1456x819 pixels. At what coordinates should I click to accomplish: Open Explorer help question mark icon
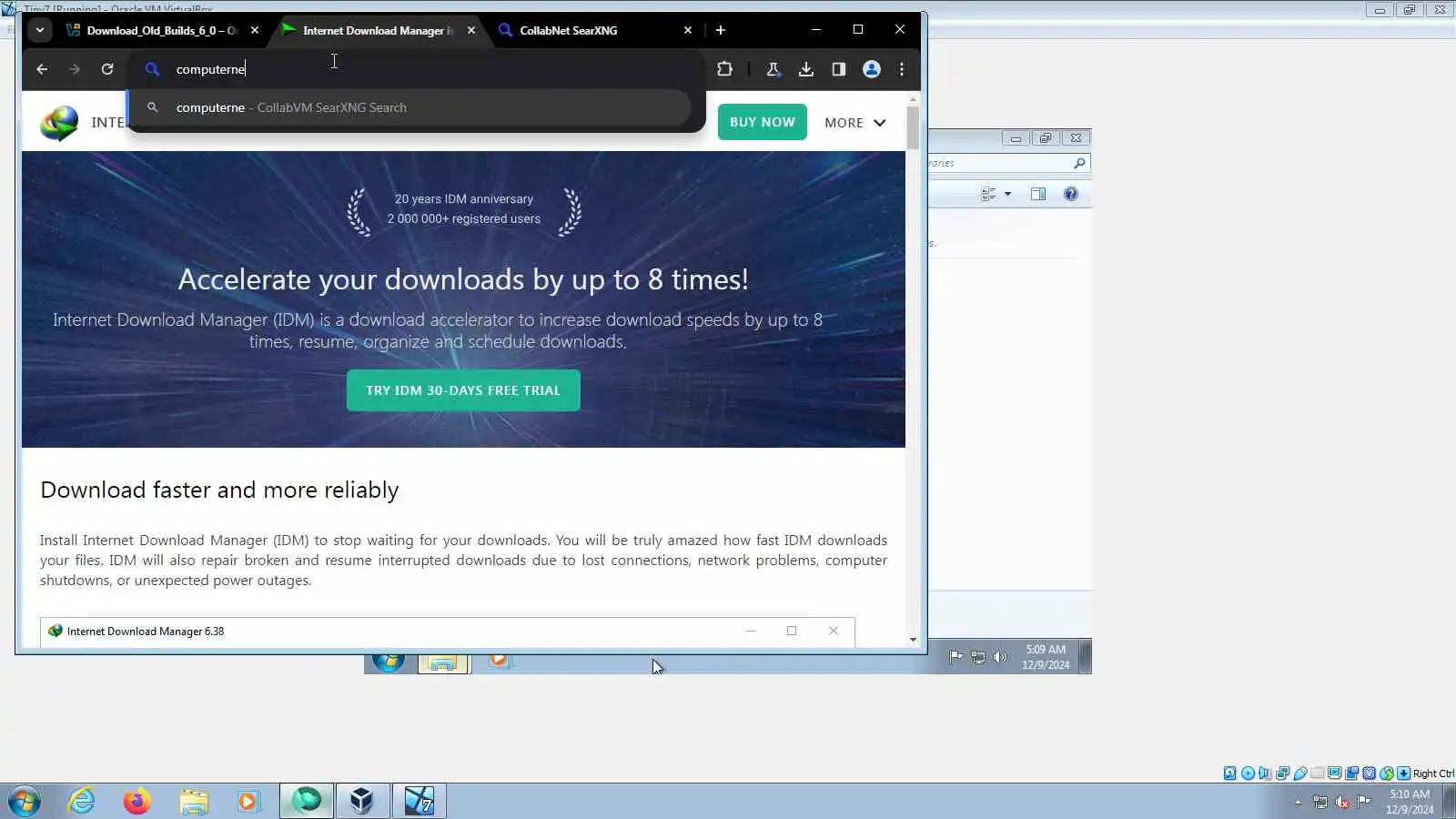[1071, 194]
